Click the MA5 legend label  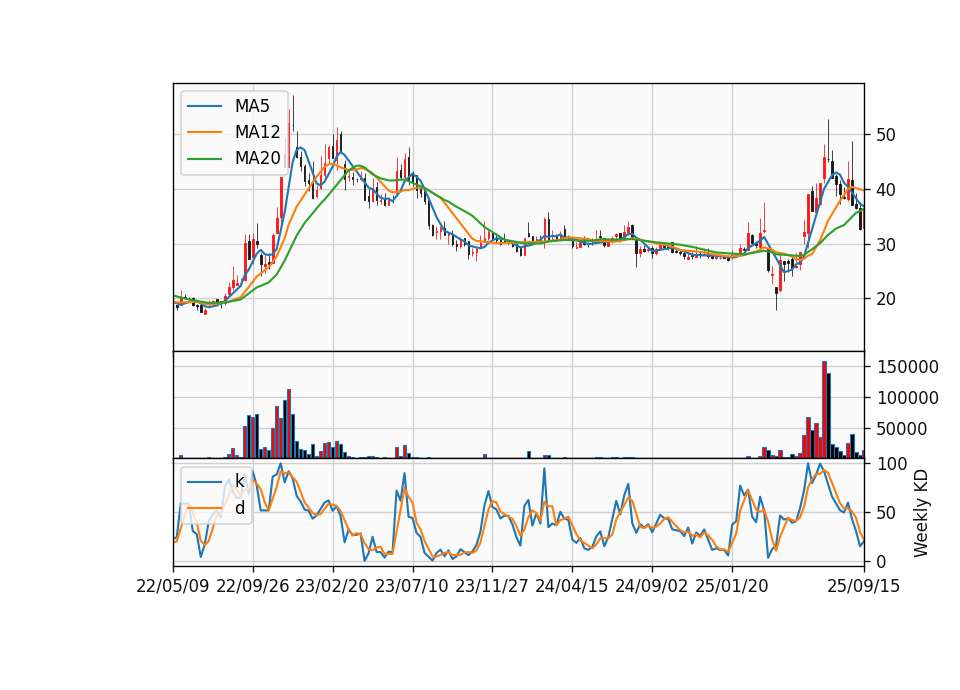pos(252,106)
